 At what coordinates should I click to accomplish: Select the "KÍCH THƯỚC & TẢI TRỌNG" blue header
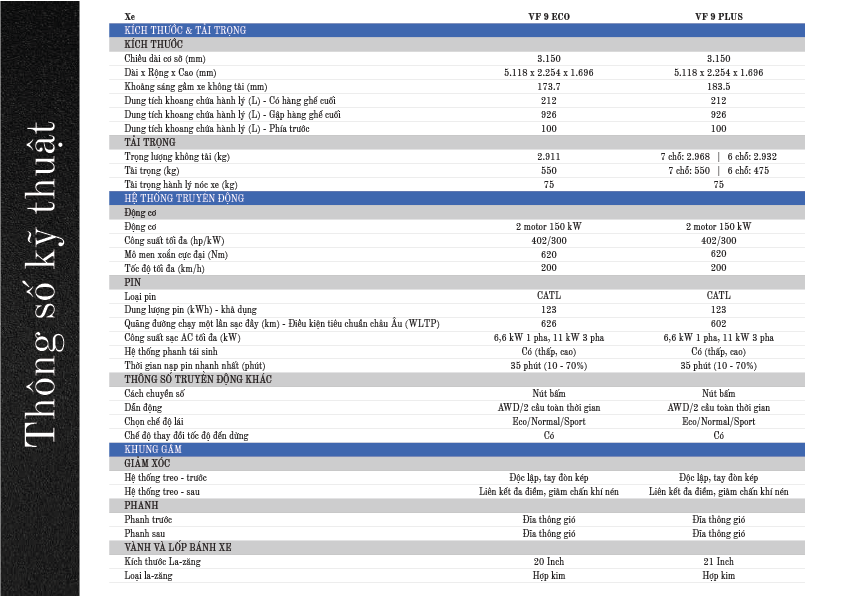coord(185,31)
